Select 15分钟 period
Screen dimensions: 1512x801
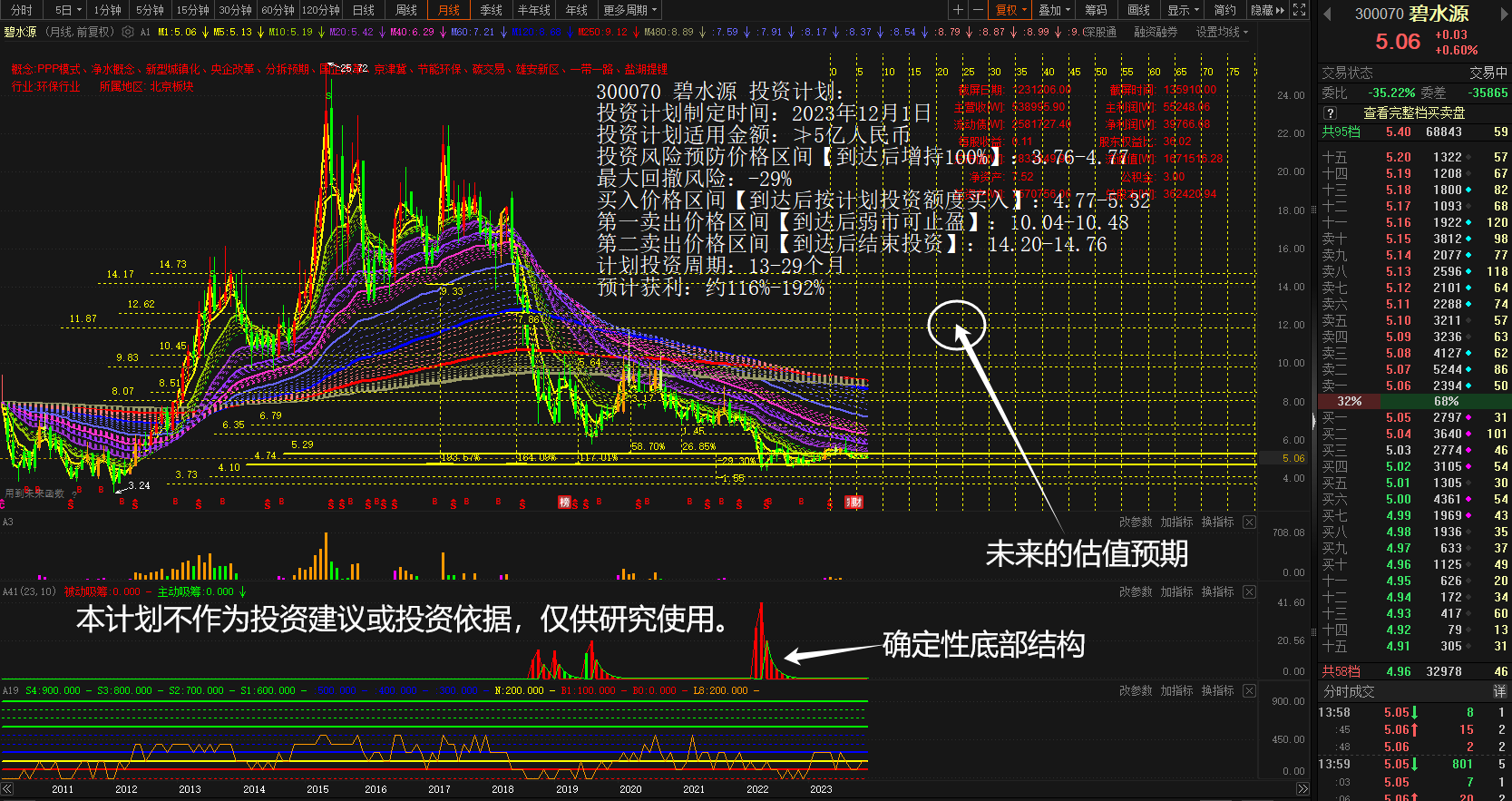click(192, 10)
